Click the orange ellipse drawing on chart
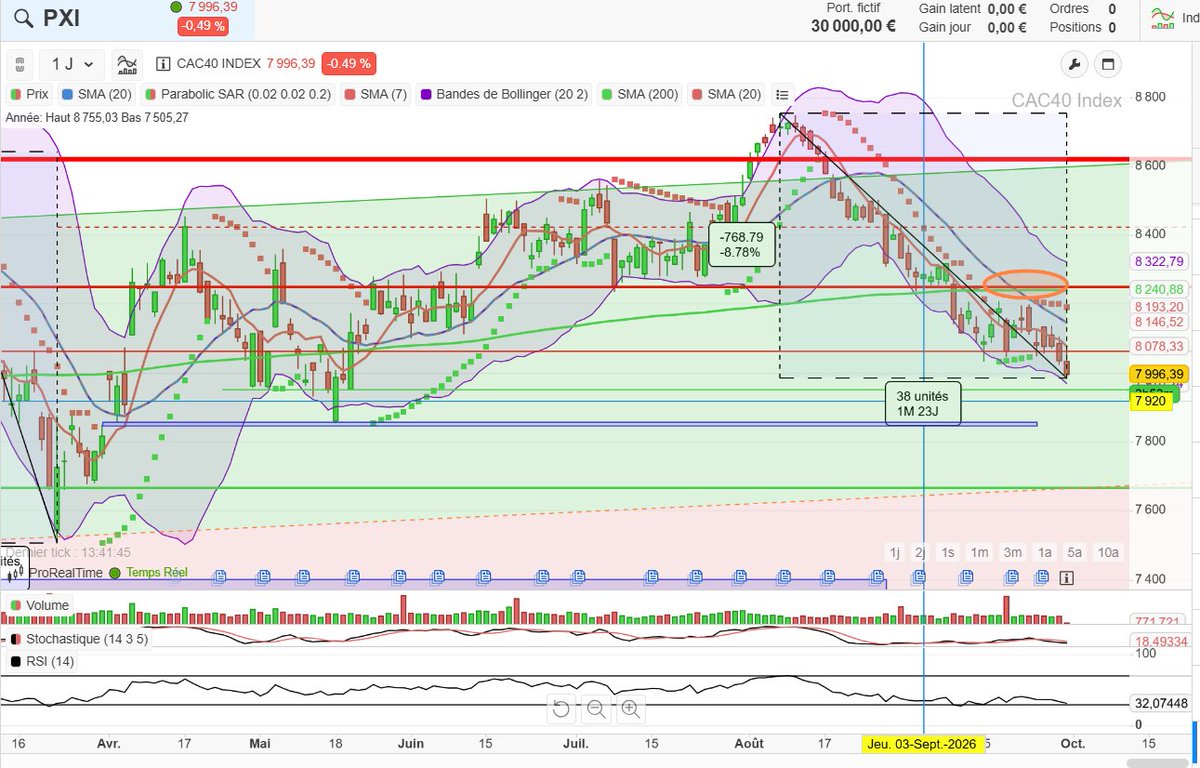This screenshot has height=768, width=1200. (x=1026, y=283)
